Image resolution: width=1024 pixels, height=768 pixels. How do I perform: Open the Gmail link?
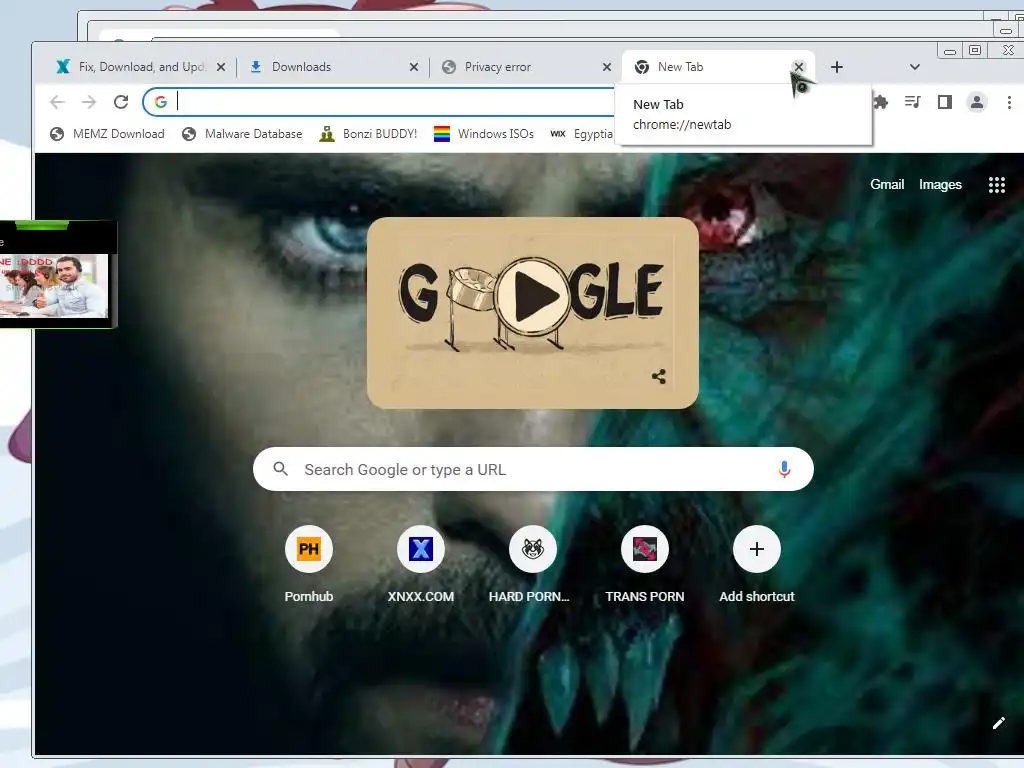(x=887, y=185)
